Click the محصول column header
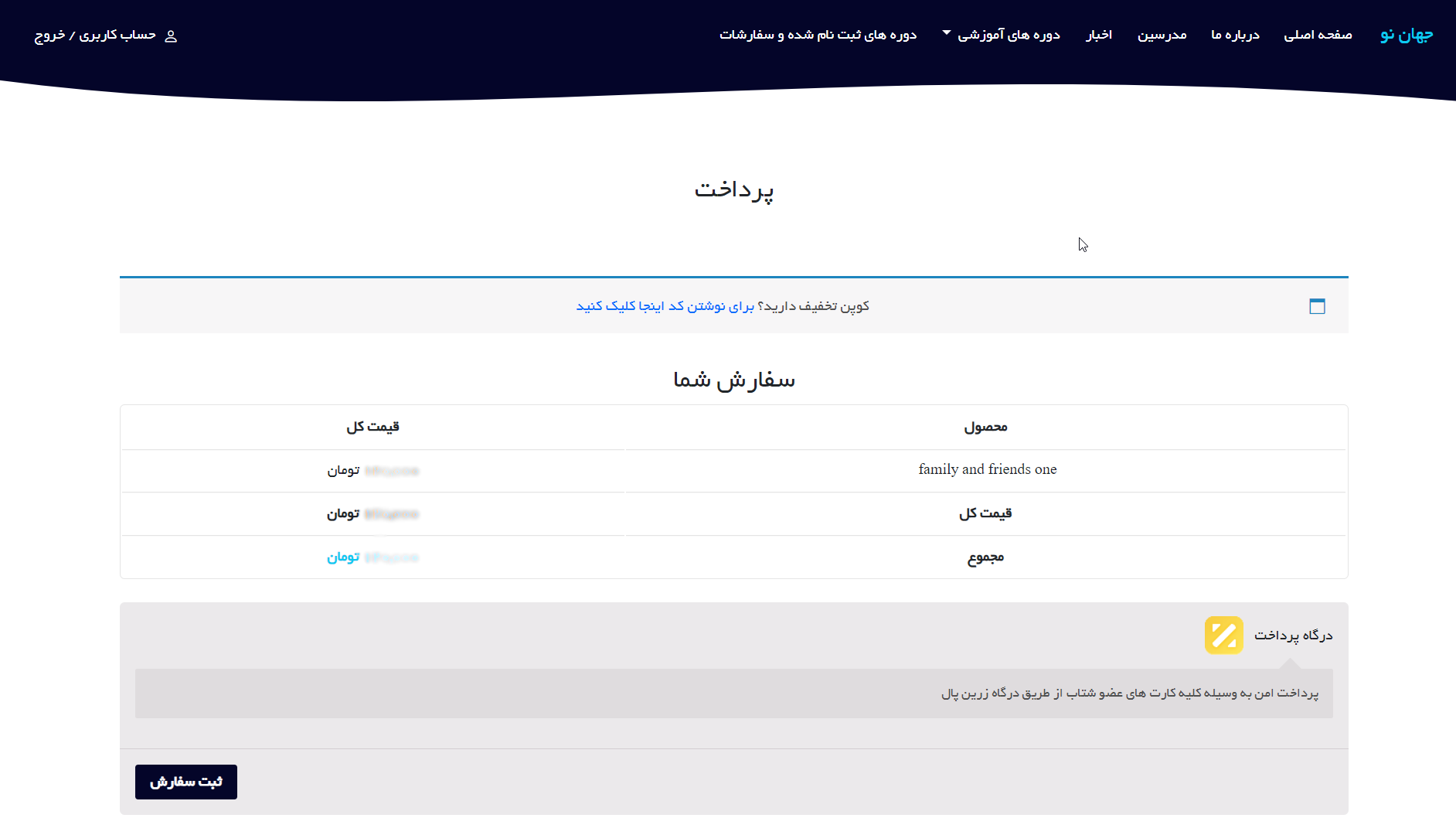Image resolution: width=1456 pixels, height=835 pixels. (x=985, y=427)
